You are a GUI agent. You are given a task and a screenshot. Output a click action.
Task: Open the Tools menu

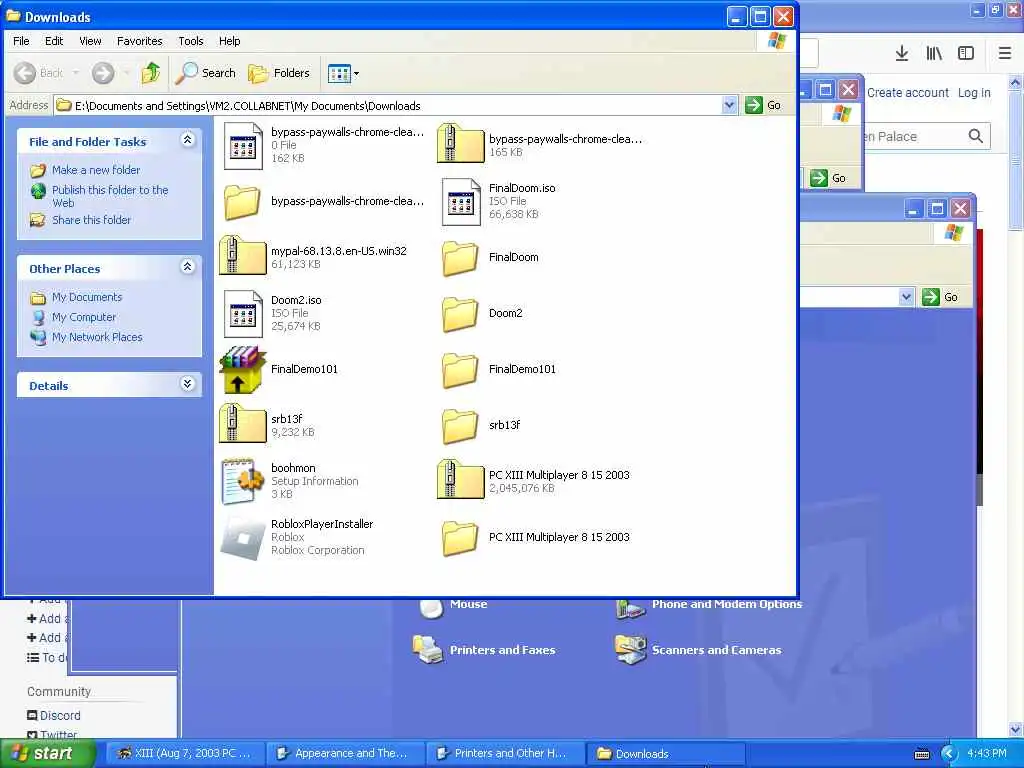[191, 40]
